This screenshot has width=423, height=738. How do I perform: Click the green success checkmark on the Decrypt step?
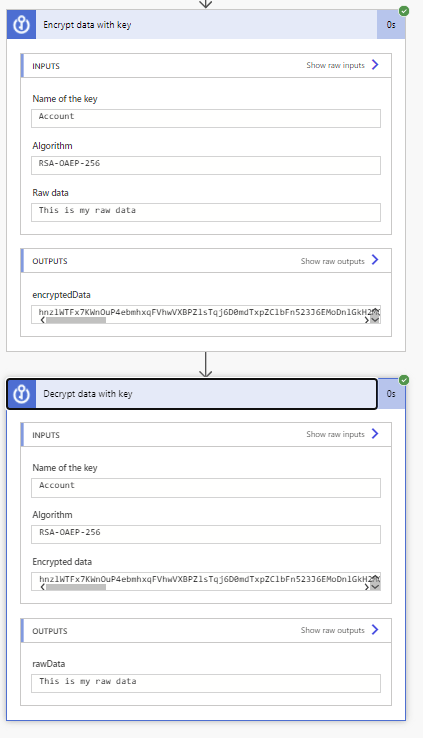(404, 380)
